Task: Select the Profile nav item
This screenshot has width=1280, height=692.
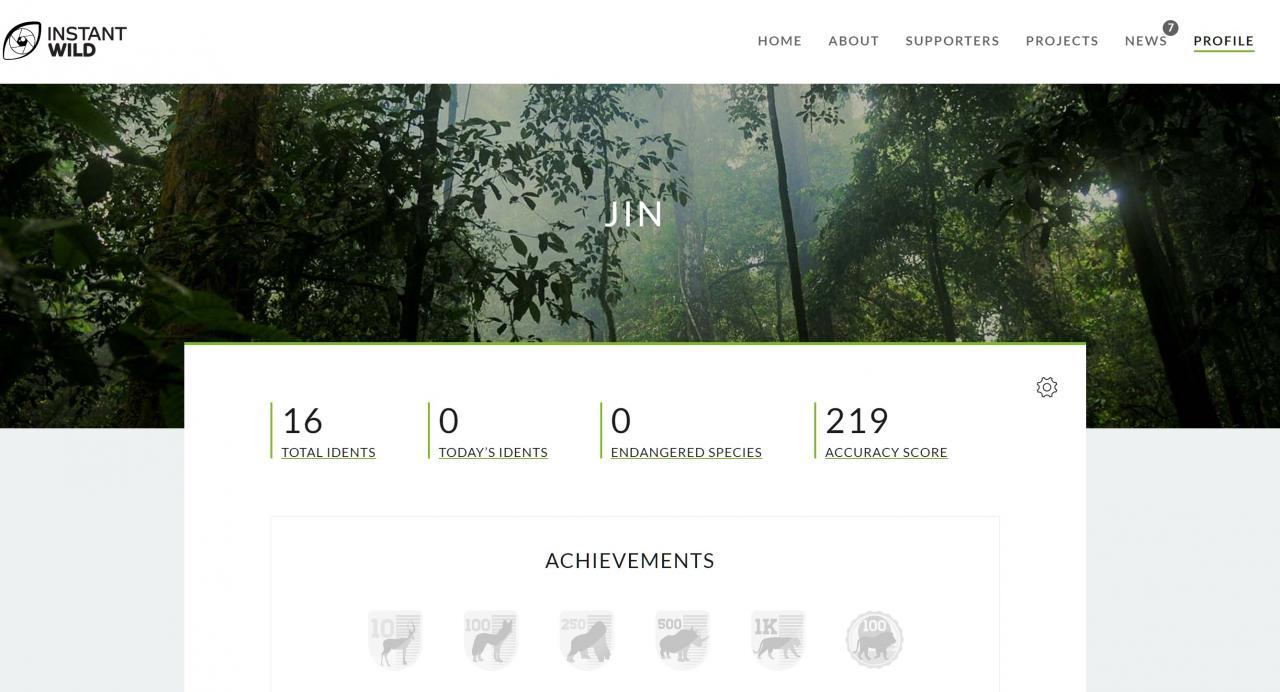Action: (1224, 41)
